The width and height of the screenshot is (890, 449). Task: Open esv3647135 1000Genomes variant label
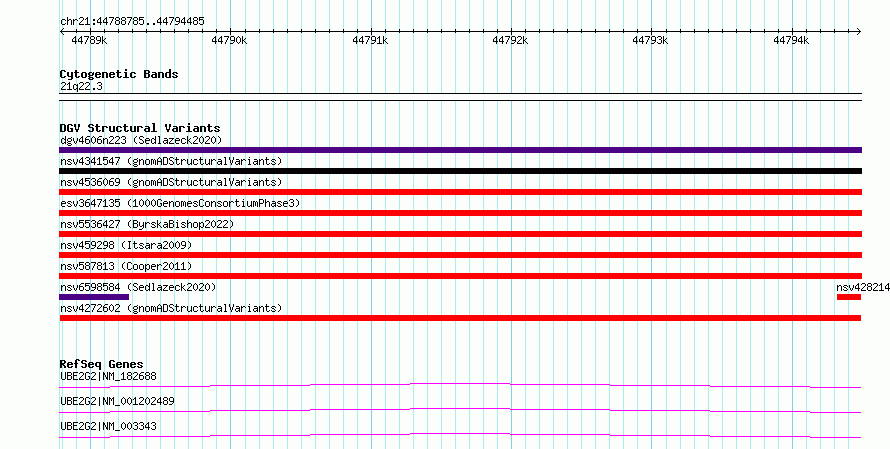pos(180,203)
